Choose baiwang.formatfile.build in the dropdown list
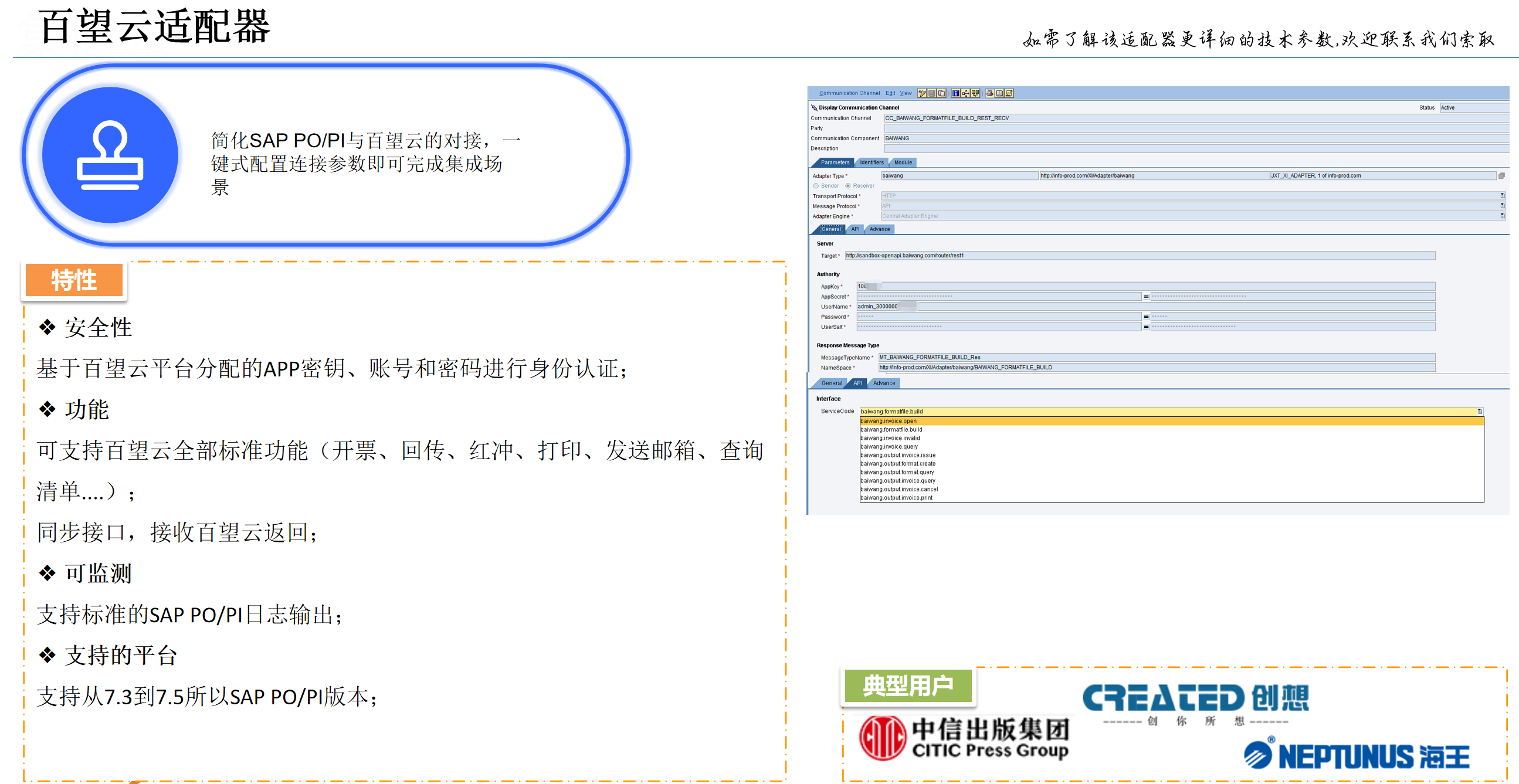The height and width of the screenshot is (784, 1519). [1171, 429]
